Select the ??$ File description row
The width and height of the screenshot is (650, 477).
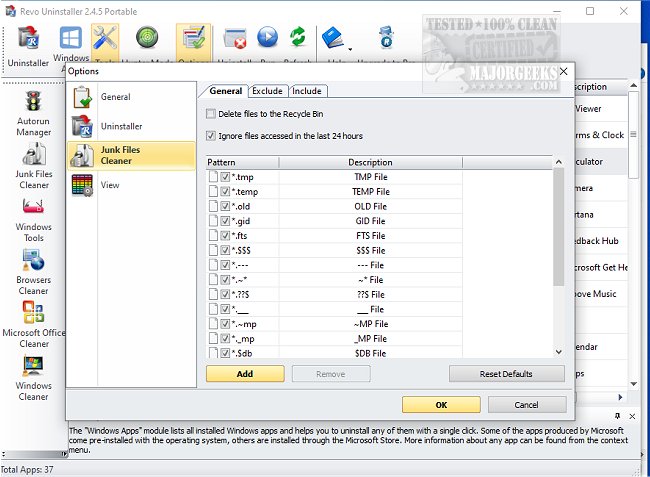tap(371, 294)
